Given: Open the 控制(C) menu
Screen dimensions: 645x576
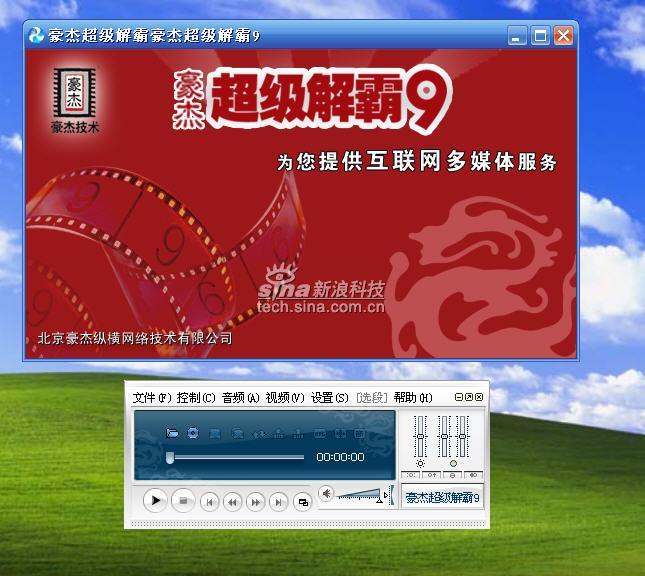Looking at the screenshot, I should 196,397.
